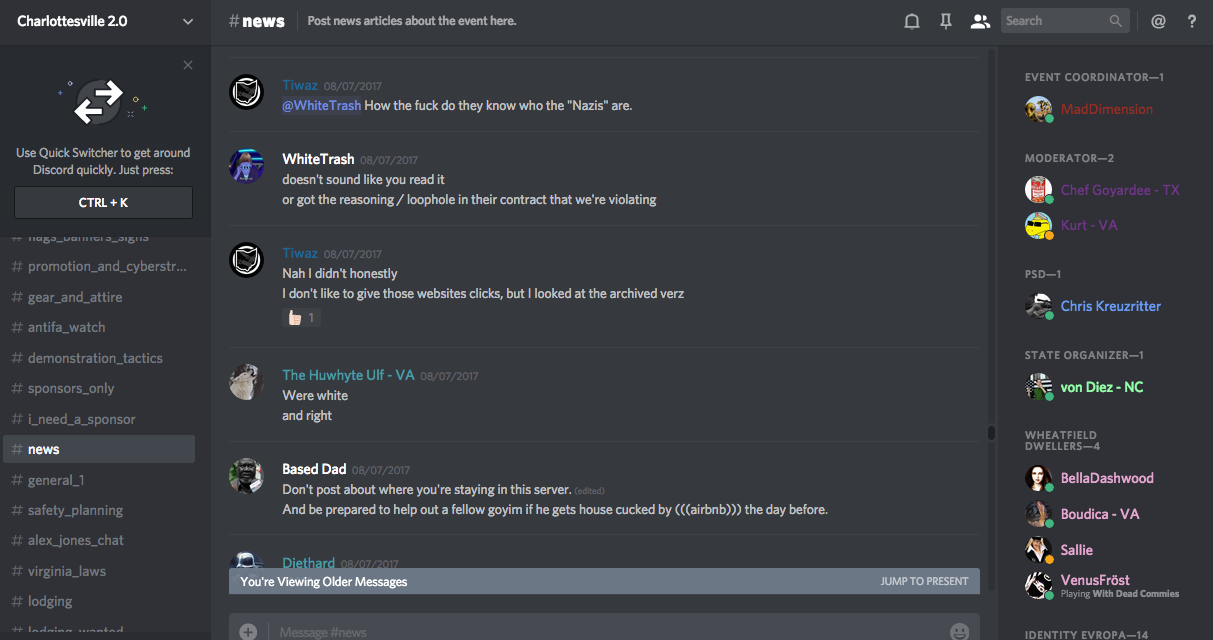Open the help question mark icon

pyautogui.click(x=1191, y=21)
